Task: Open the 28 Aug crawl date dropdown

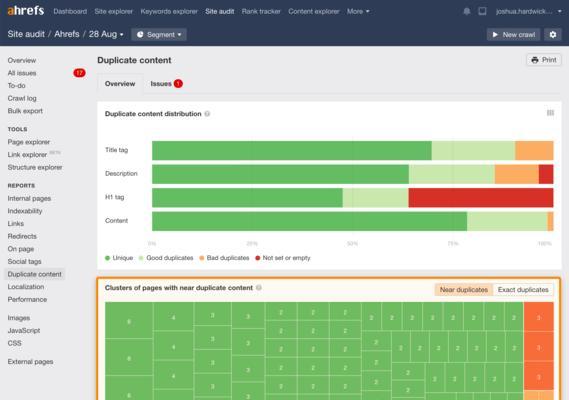Action: (x=106, y=34)
